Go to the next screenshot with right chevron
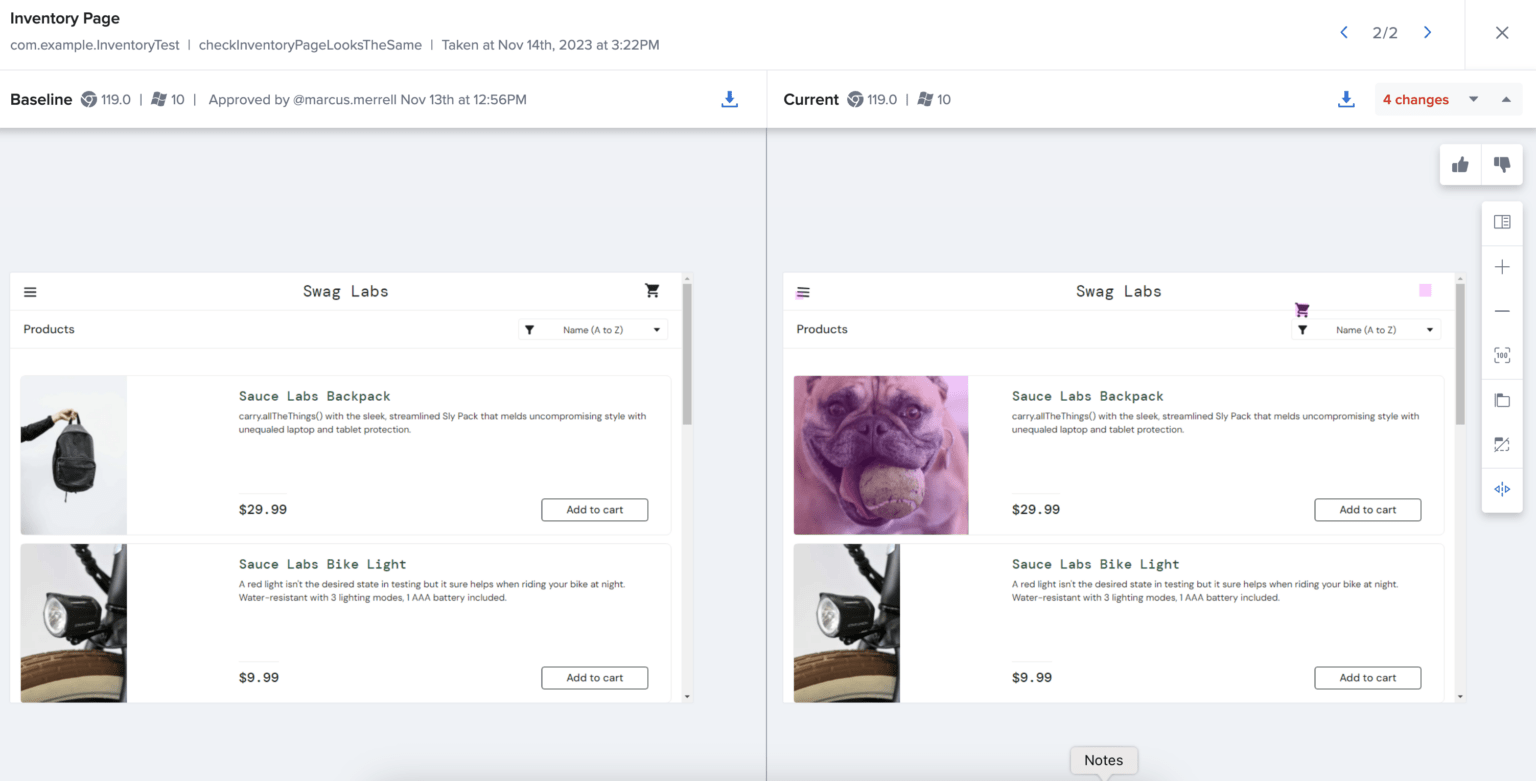Screen dimensions: 1536x781 (1427, 31)
